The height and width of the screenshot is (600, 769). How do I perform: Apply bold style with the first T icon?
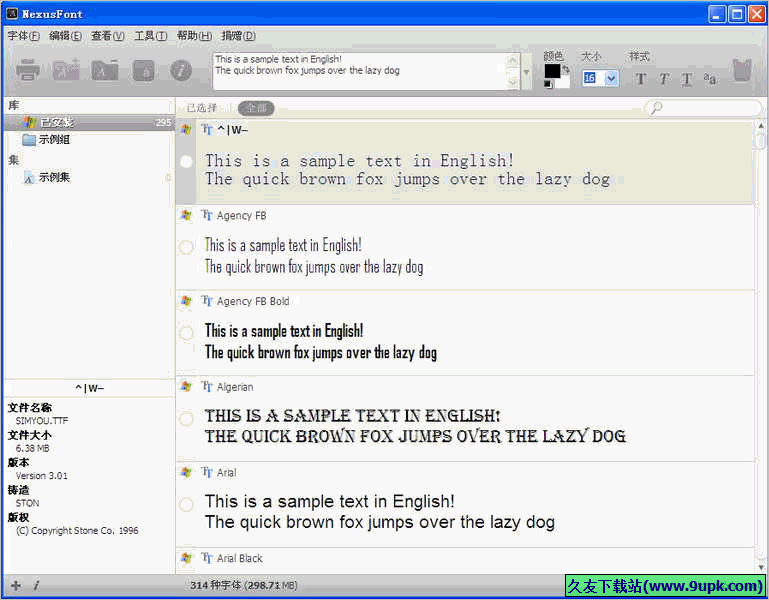[641, 79]
